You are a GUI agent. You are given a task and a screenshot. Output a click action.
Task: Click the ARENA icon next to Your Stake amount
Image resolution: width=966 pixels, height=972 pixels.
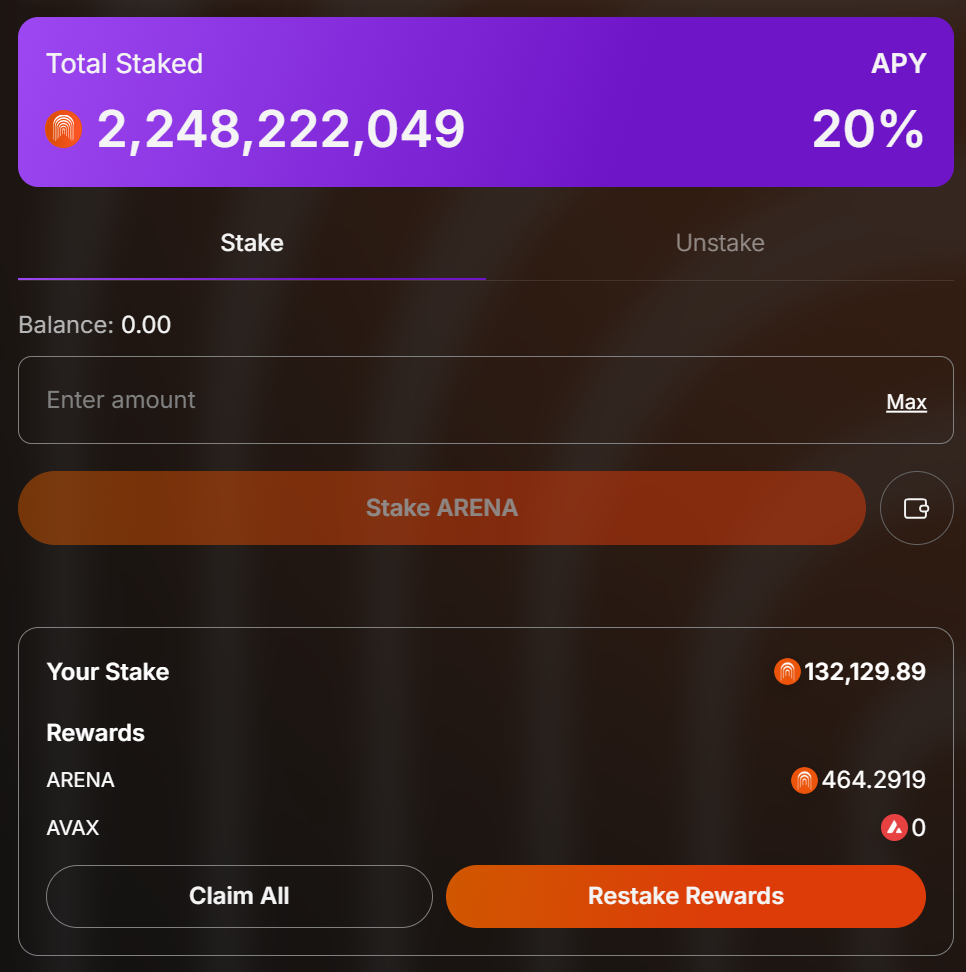787,672
